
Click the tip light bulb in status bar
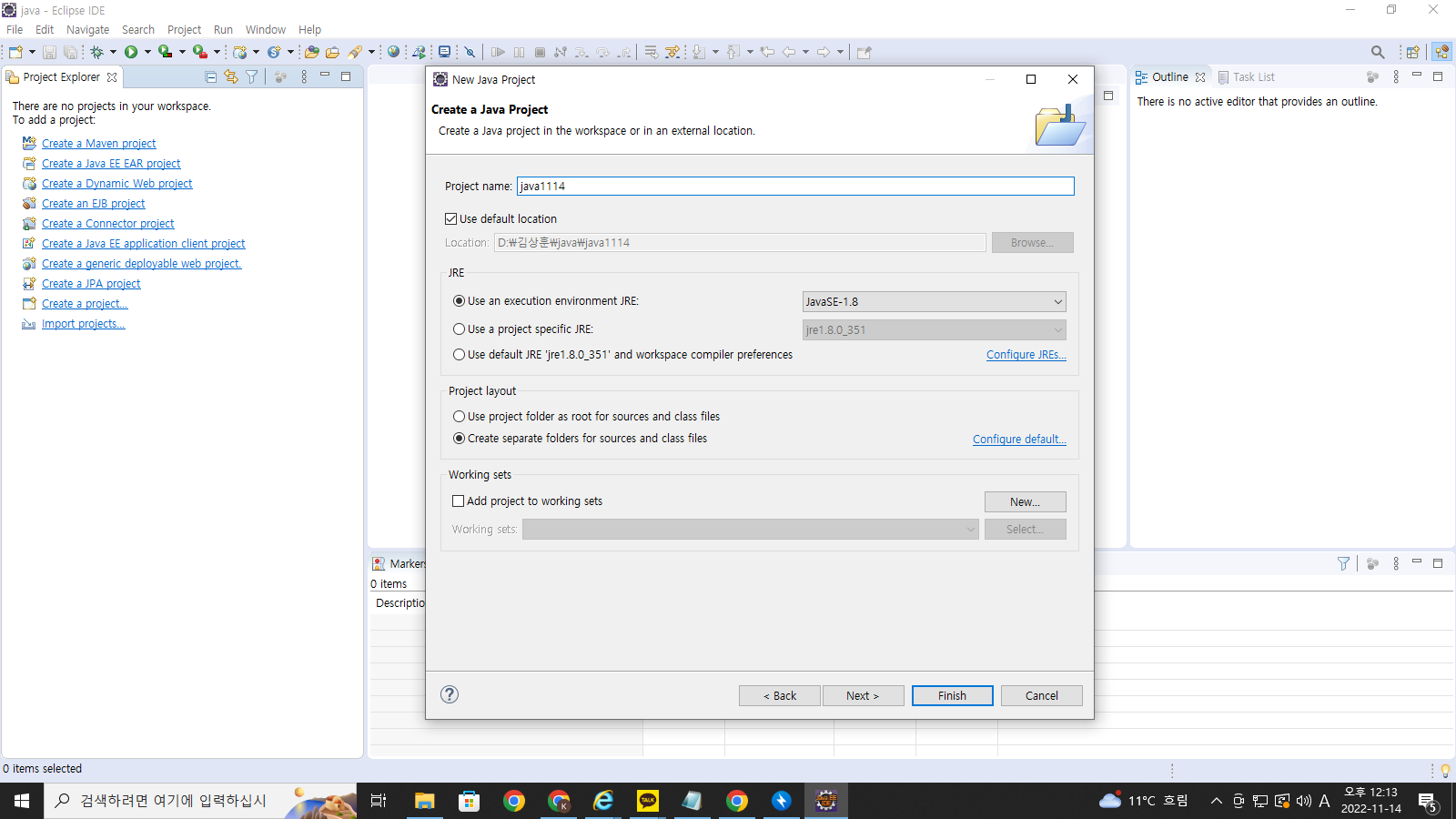[x=1445, y=771]
